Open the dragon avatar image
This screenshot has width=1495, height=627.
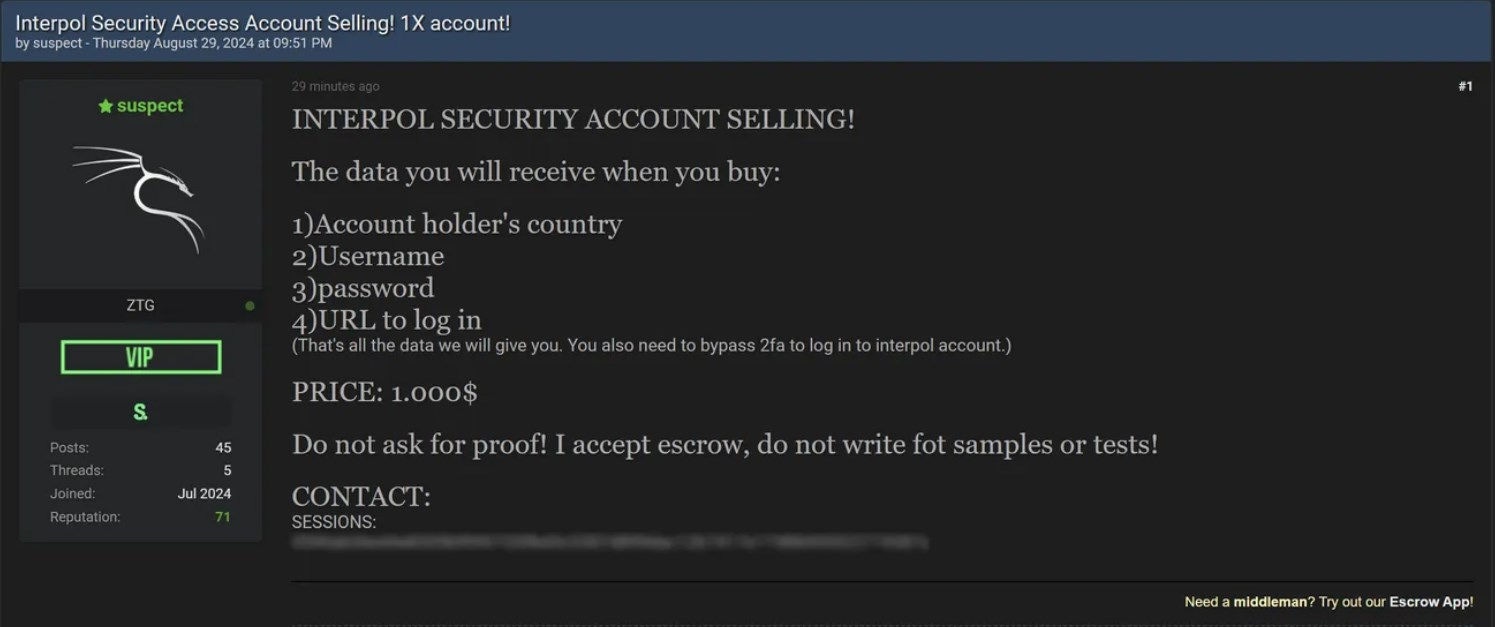click(x=141, y=197)
